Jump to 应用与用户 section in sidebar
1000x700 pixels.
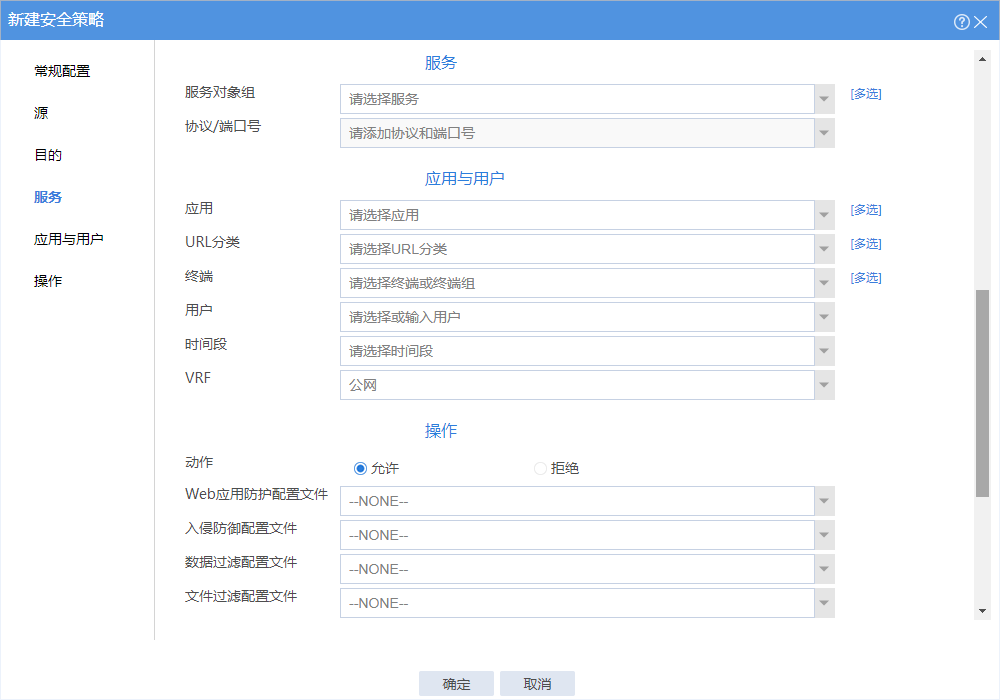[69, 239]
